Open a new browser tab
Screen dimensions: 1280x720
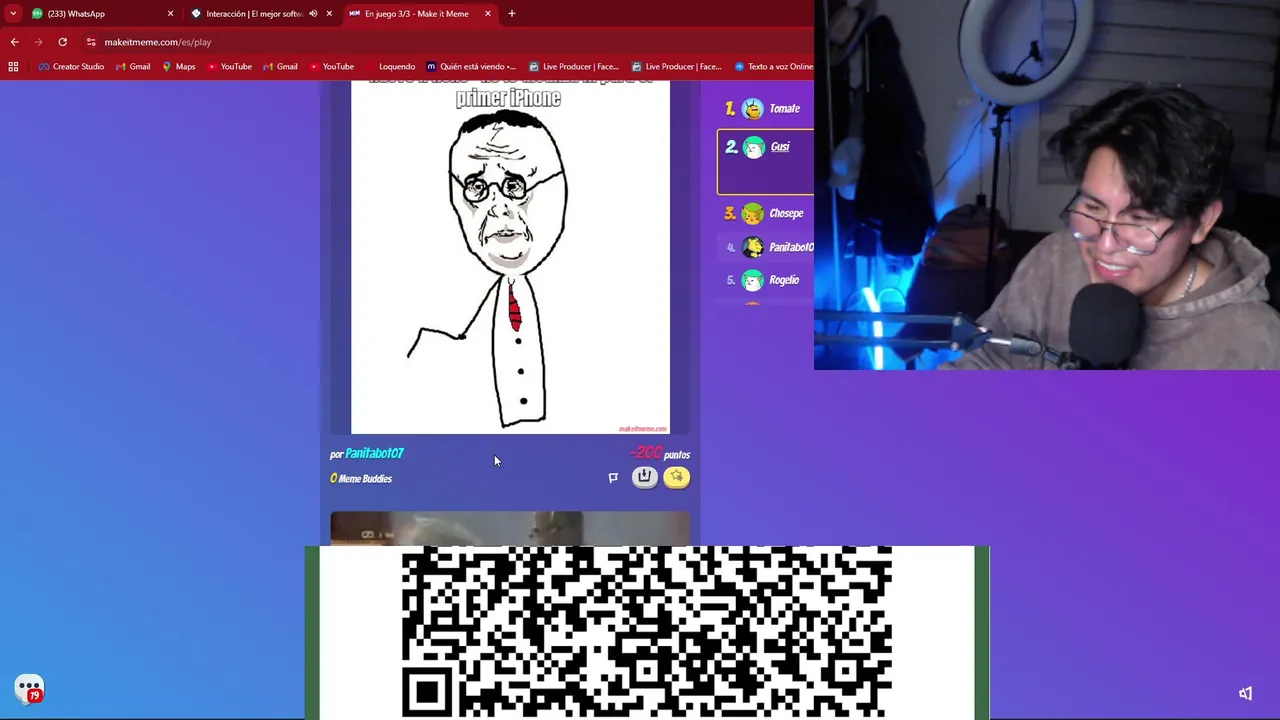(512, 14)
